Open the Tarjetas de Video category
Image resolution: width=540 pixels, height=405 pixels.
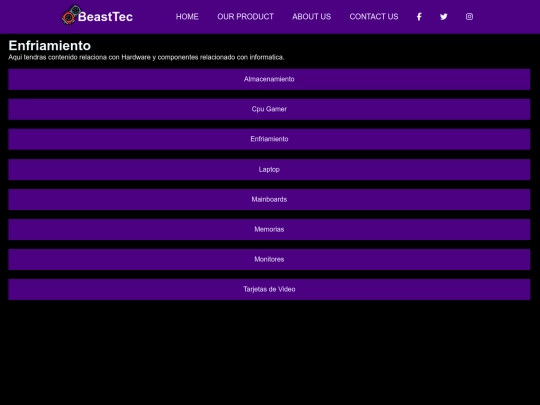[269, 289]
